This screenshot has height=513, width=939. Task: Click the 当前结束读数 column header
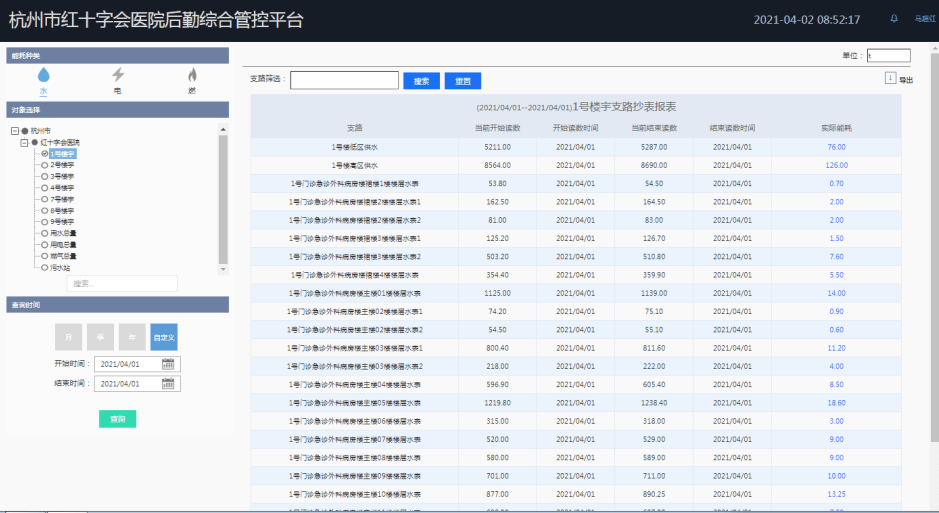pos(654,128)
